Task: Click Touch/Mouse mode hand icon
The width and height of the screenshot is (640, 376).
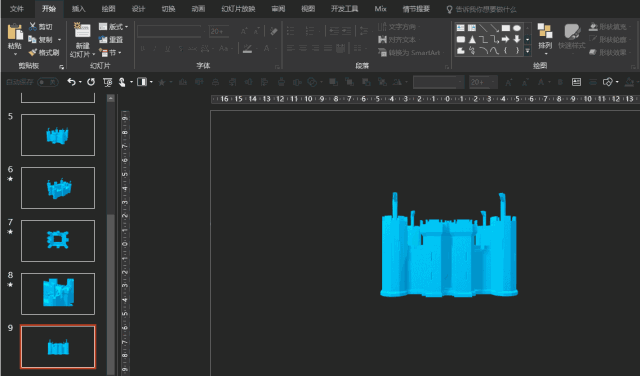Action: tap(122, 82)
